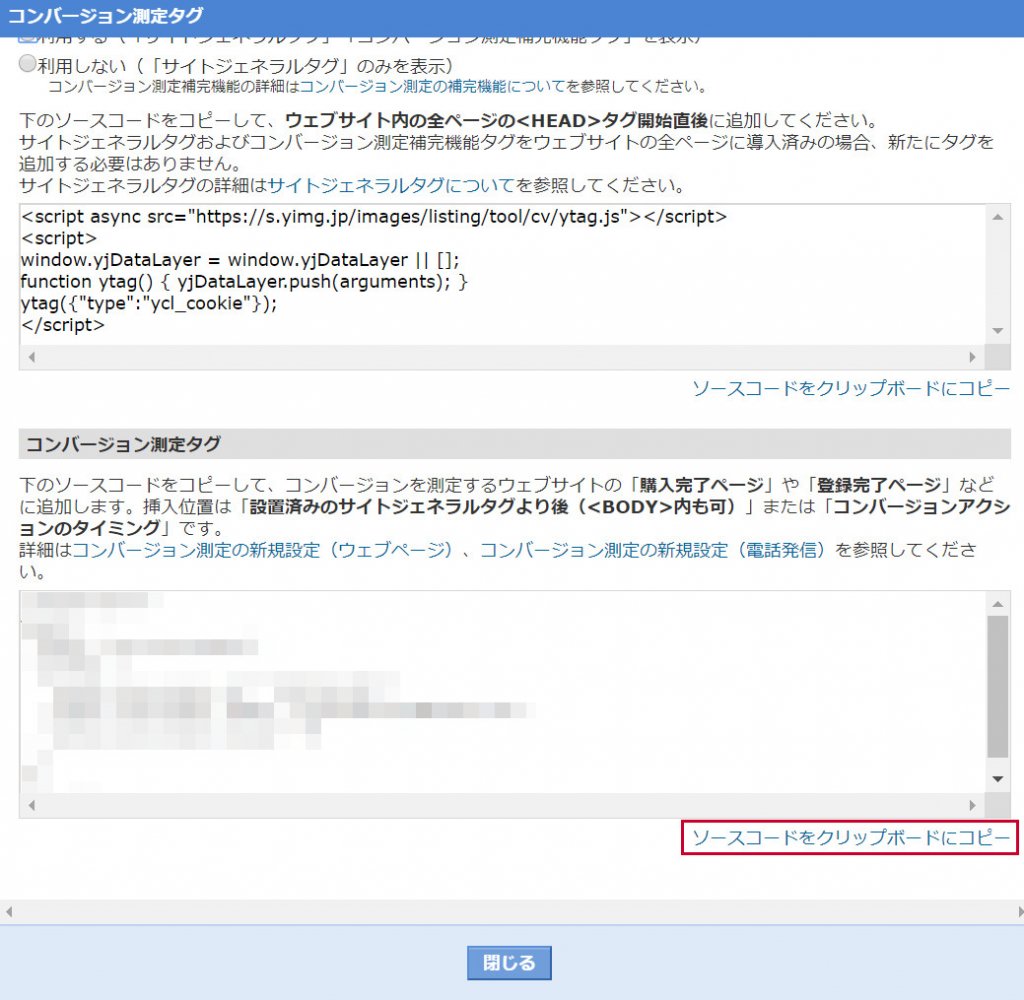Select the 利用しない radio button
Viewport: 1024px width, 1000px height.
(27, 64)
